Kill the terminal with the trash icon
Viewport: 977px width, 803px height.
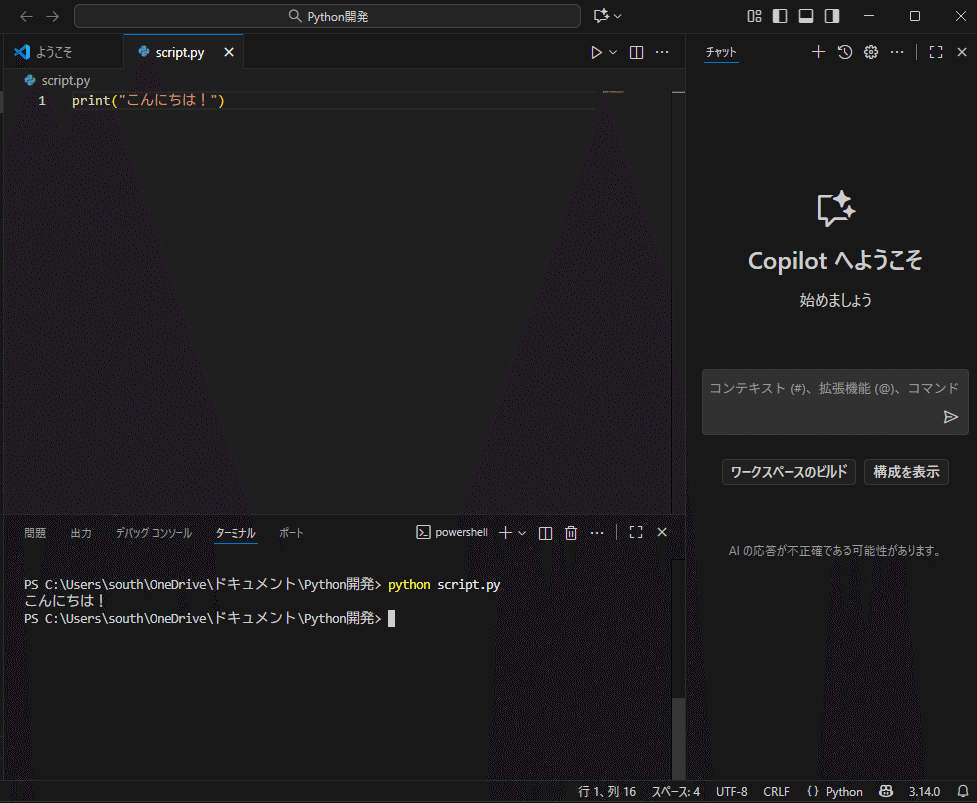coord(570,532)
